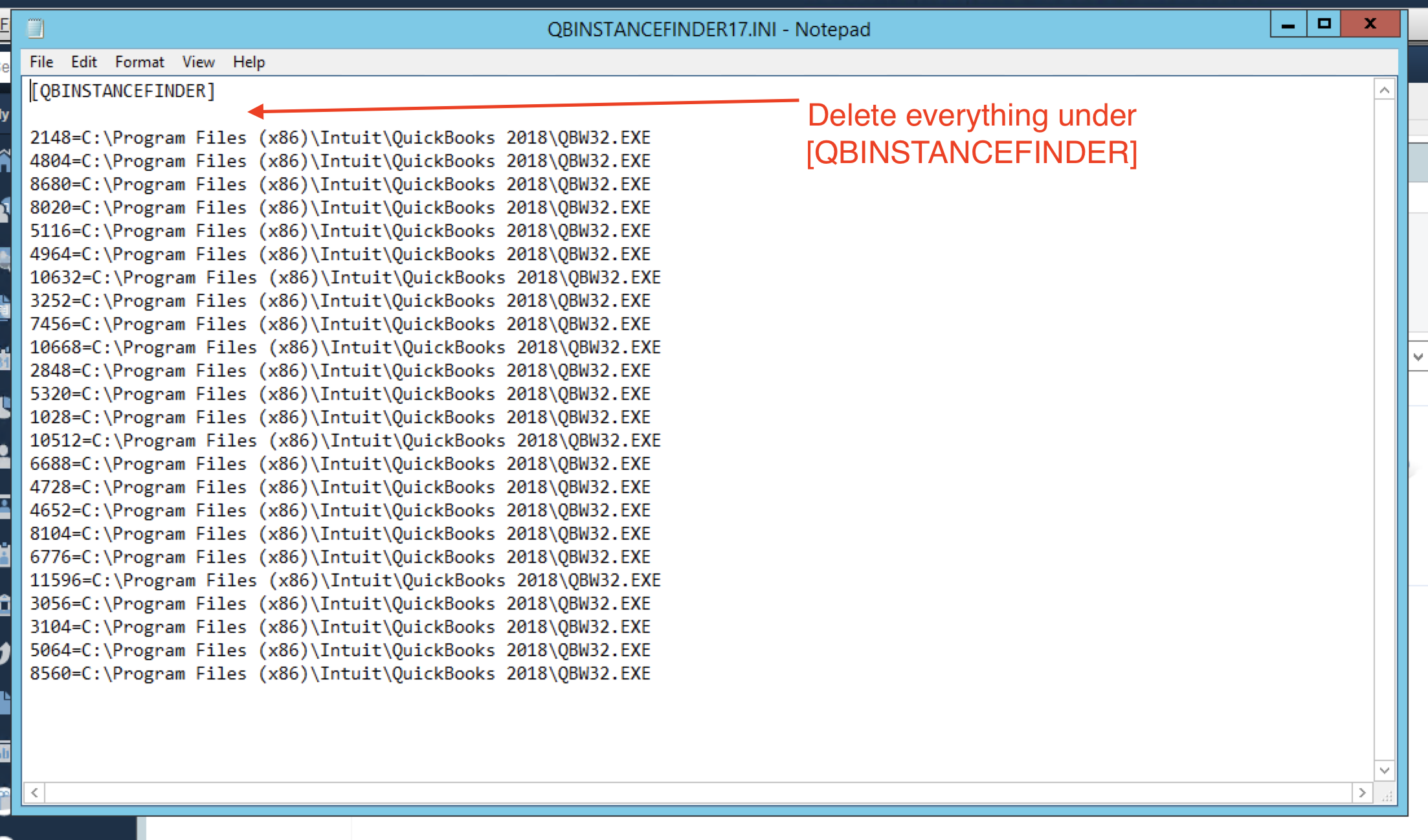Open the File menu in Notepad
The width and height of the screenshot is (1428, 840).
tap(41, 62)
